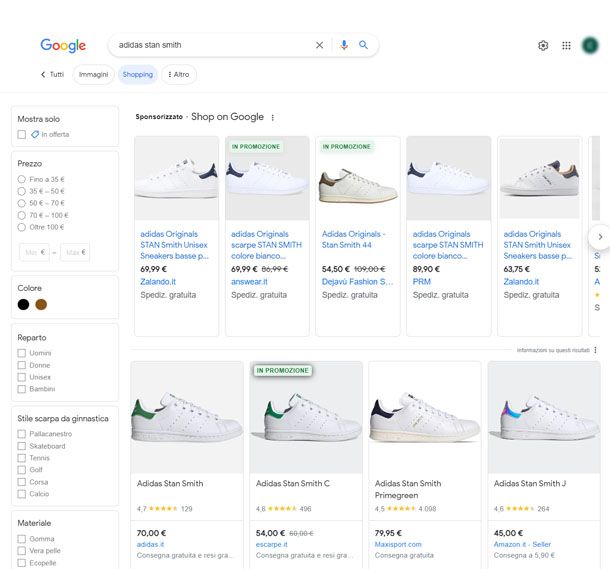Open the account profile avatar
The image size is (610, 569).
[590, 46]
